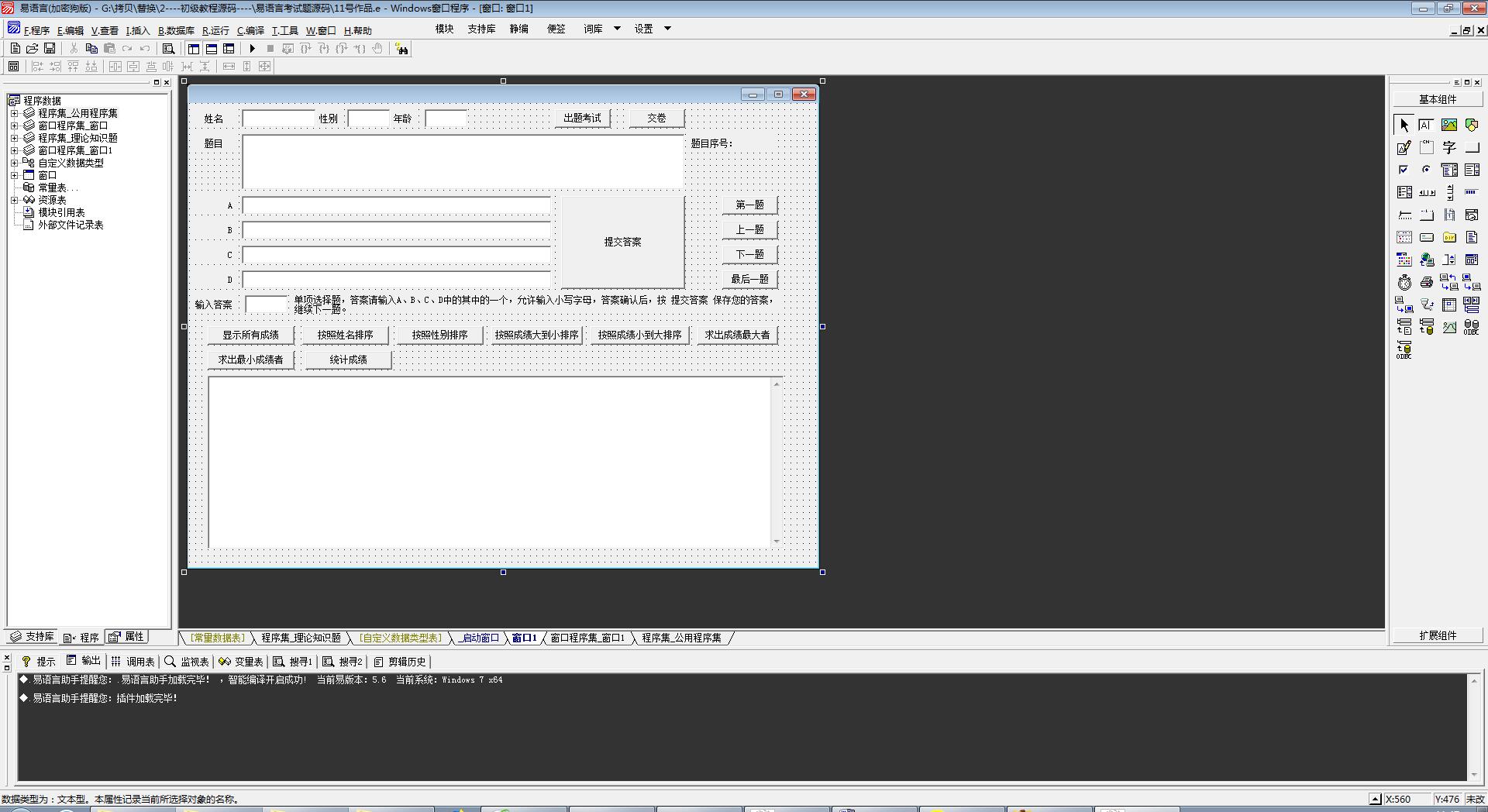Select the checkbox component in palette
1488x812 pixels.
click(x=1404, y=170)
